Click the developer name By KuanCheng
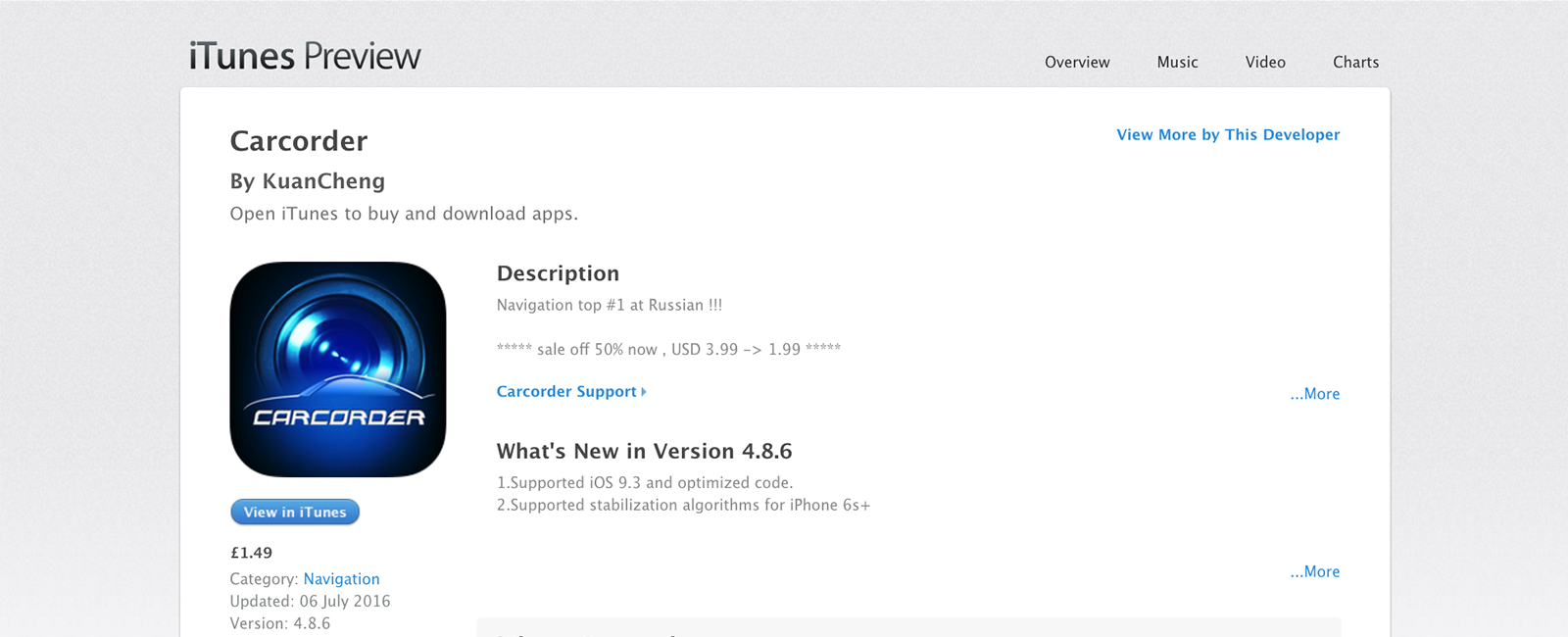Screen dimensions: 1568x637 (x=308, y=181)
